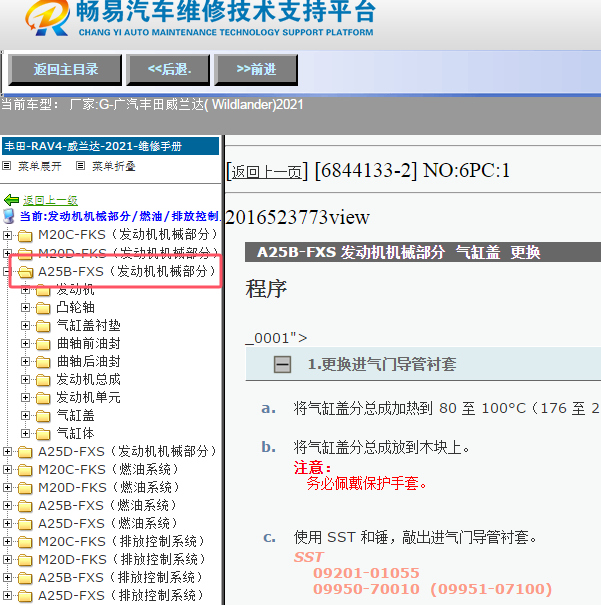
Task: Open A25D-FXS（燃油系统） tree label
Action: coord(108,524)
